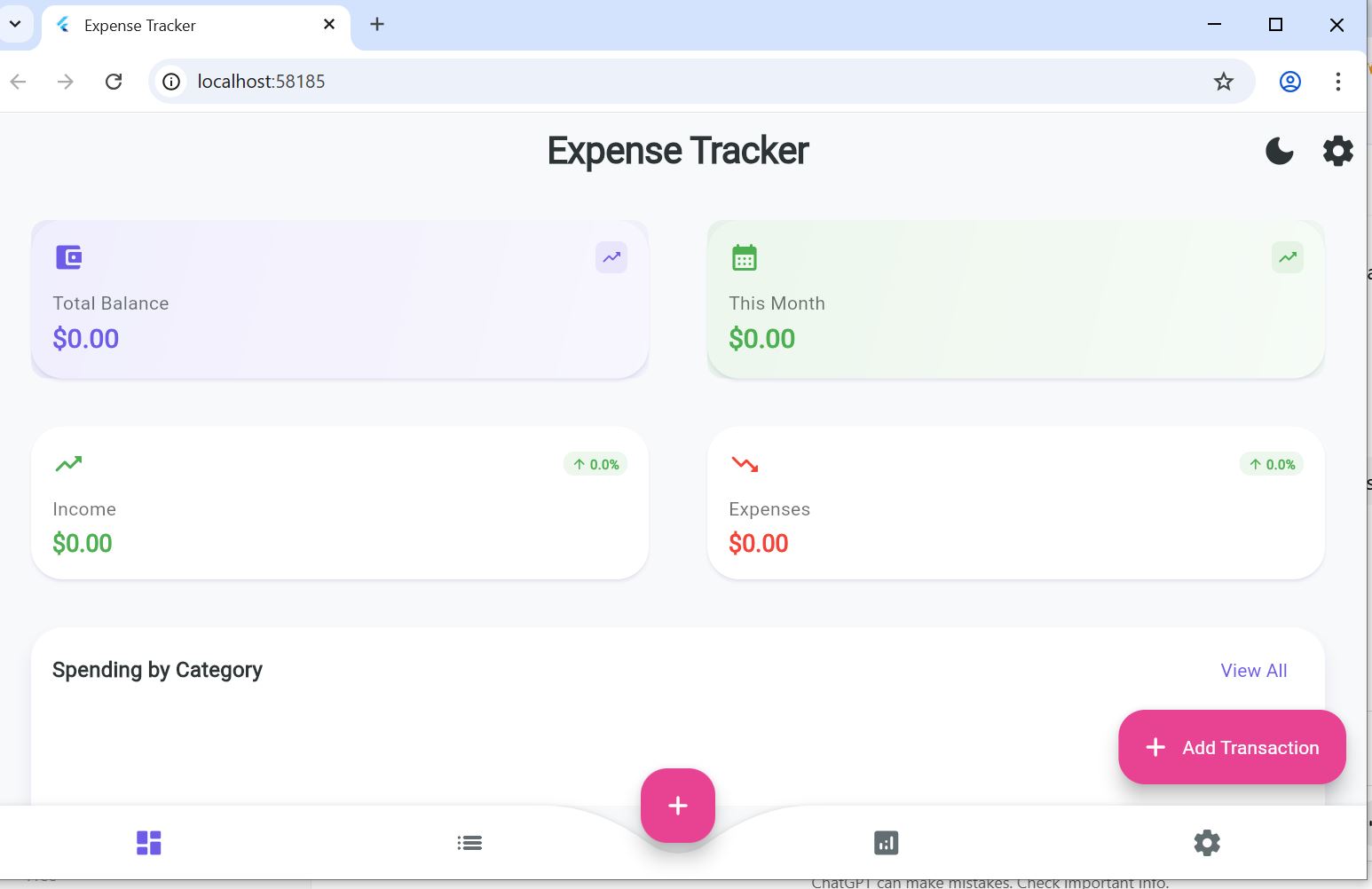
Task: Toggle dark mode with the moon icon
Action: (1279, 151)
